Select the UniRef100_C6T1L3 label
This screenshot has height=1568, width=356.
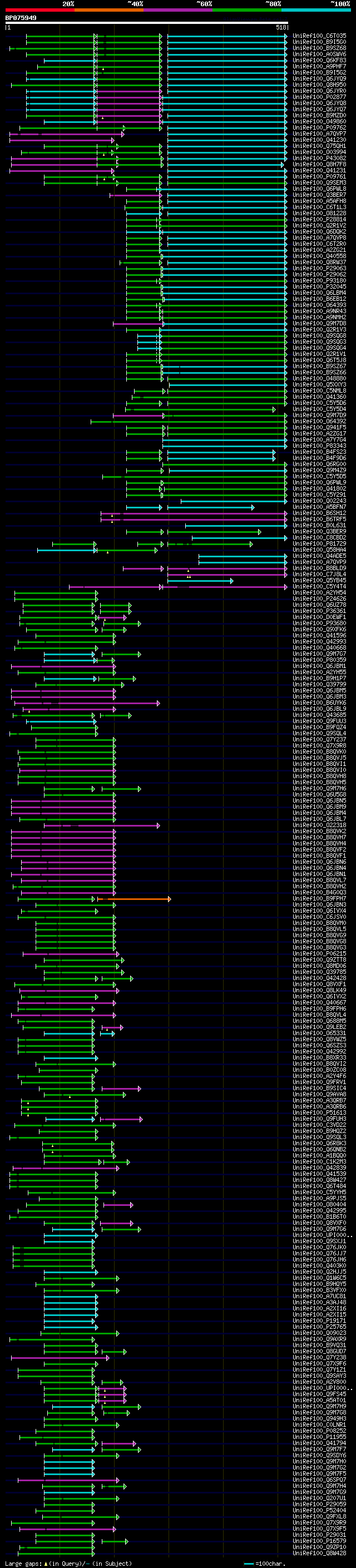pos(319,207)
